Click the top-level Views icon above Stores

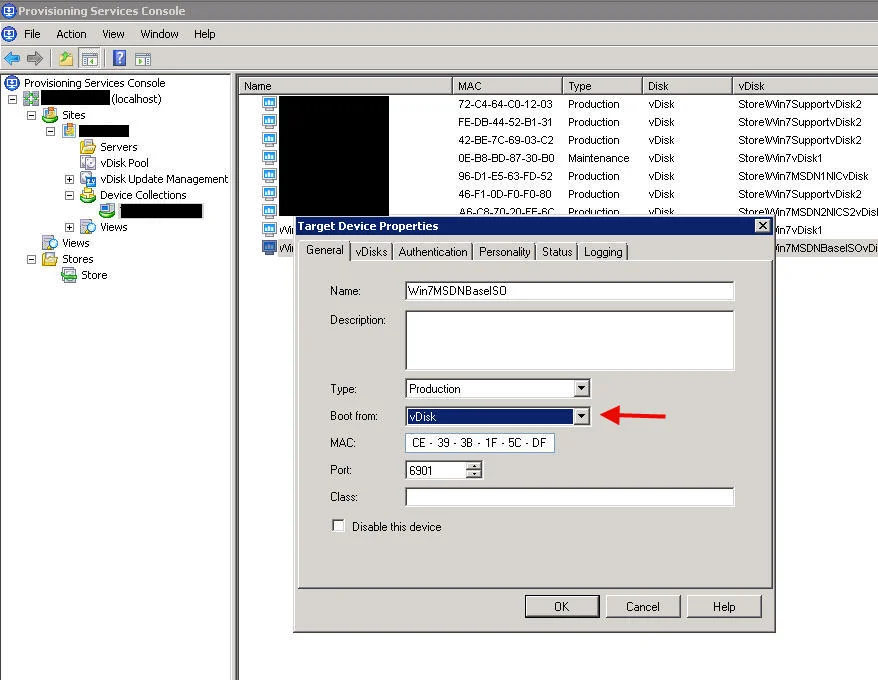[50, 243]
